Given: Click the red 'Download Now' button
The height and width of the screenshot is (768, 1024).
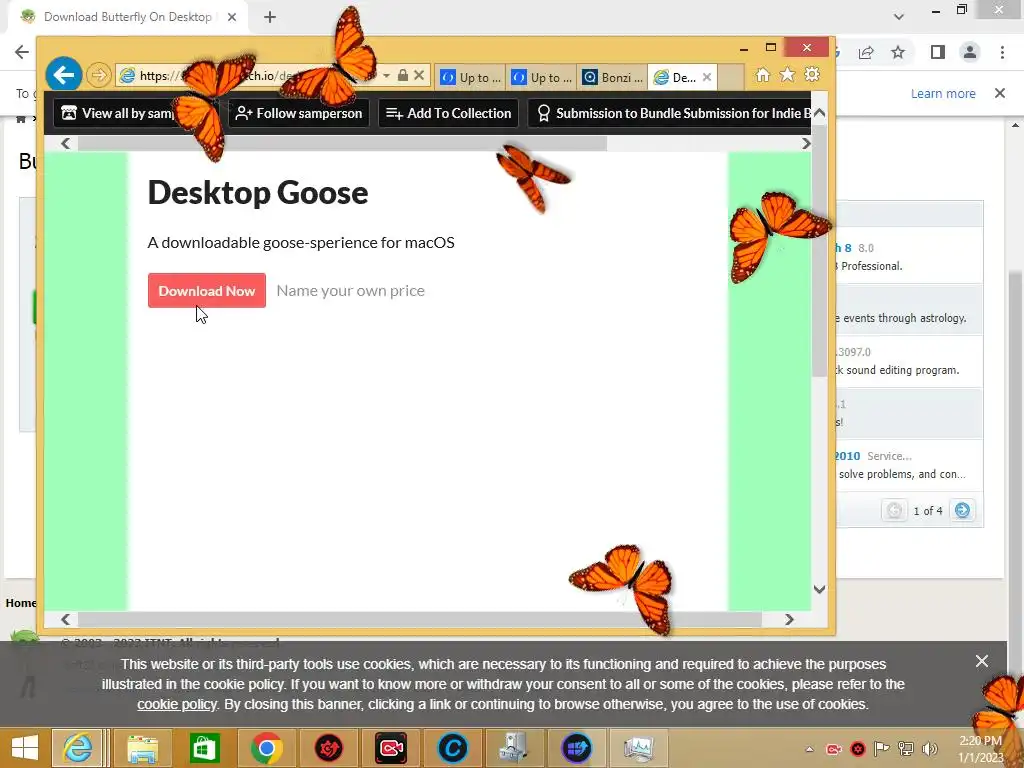Looking at the screenshot, I should click(206, 291).
